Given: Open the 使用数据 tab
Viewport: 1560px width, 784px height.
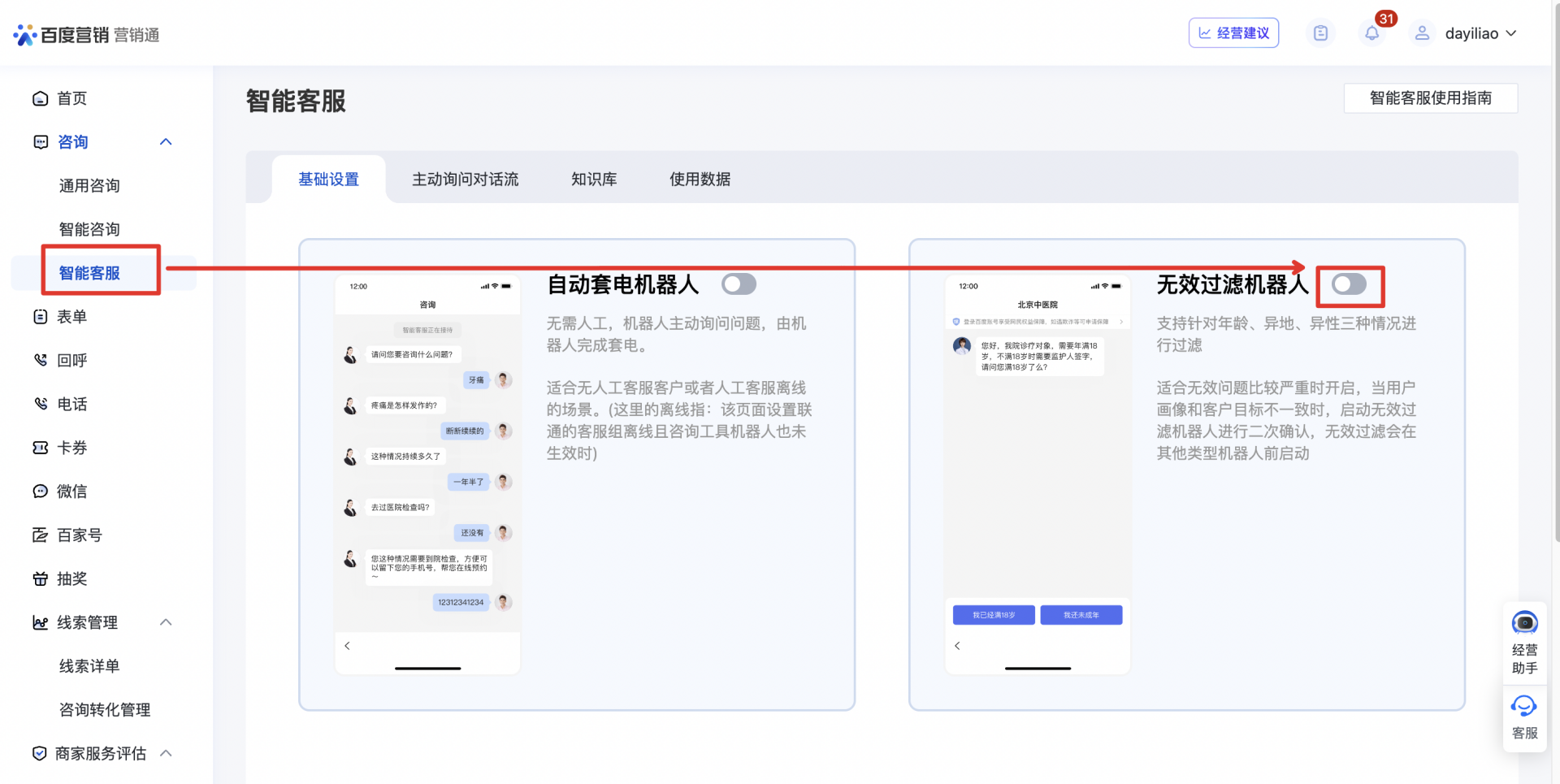Looking at the screenshot, I should coord(700,180).
